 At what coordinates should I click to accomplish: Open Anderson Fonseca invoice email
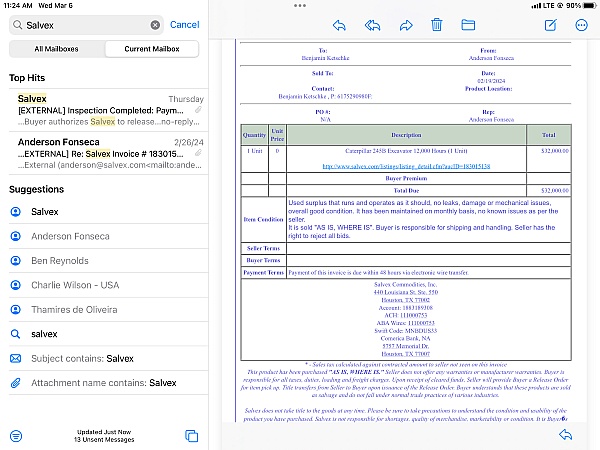point(109,153)
